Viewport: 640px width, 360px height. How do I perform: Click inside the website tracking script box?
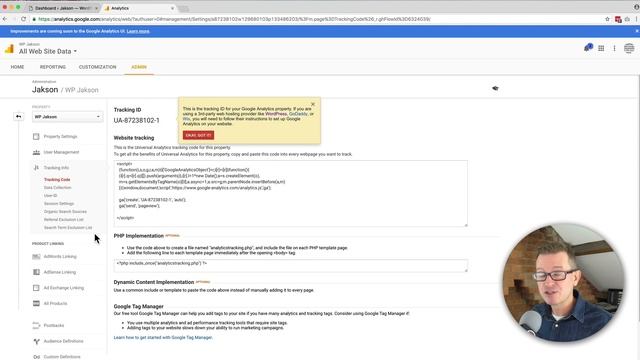pyautogui.click(x=291, y=193)
